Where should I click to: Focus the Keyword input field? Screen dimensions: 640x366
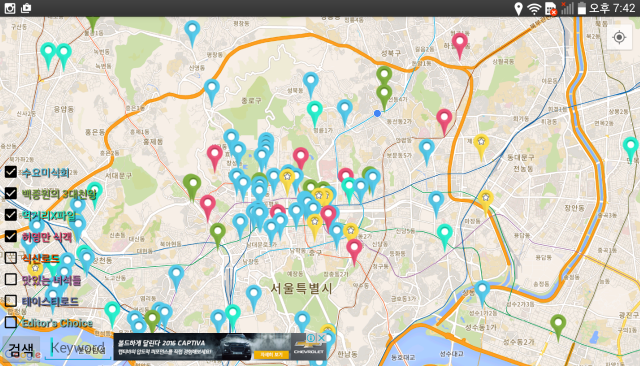(x=78, y=348)
